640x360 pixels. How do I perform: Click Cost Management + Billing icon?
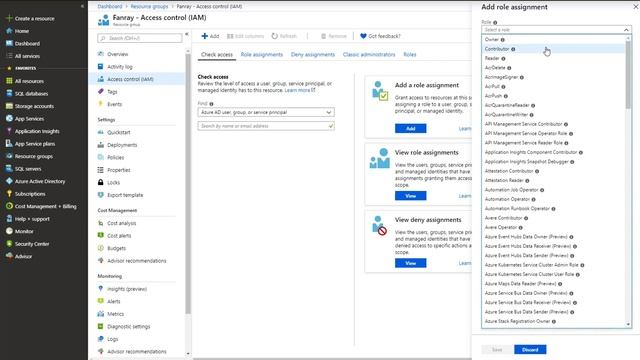pos(9,206)
